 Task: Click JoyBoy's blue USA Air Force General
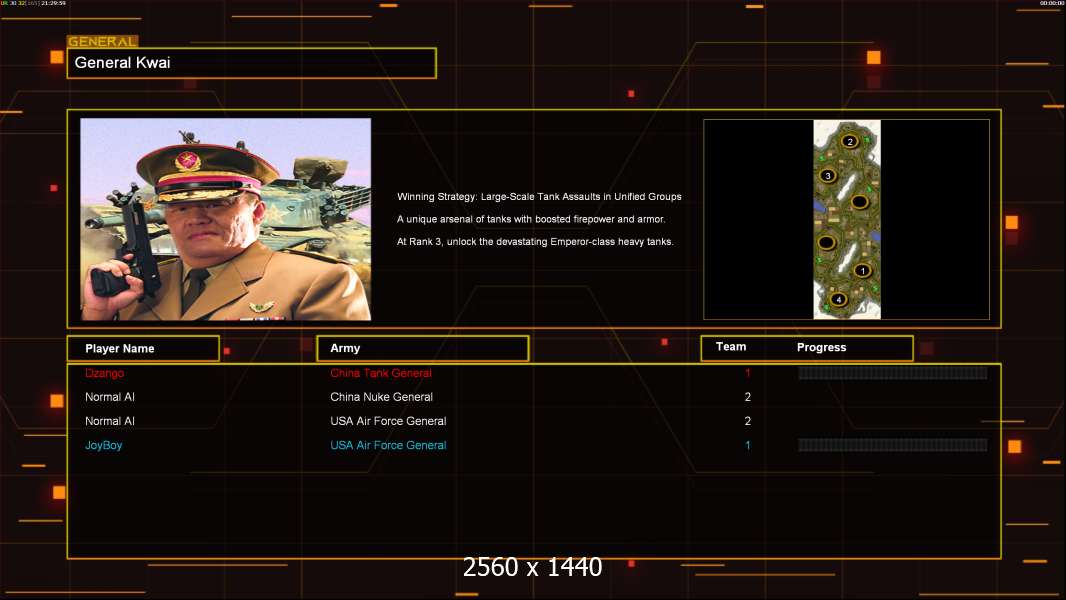point(388,445)
